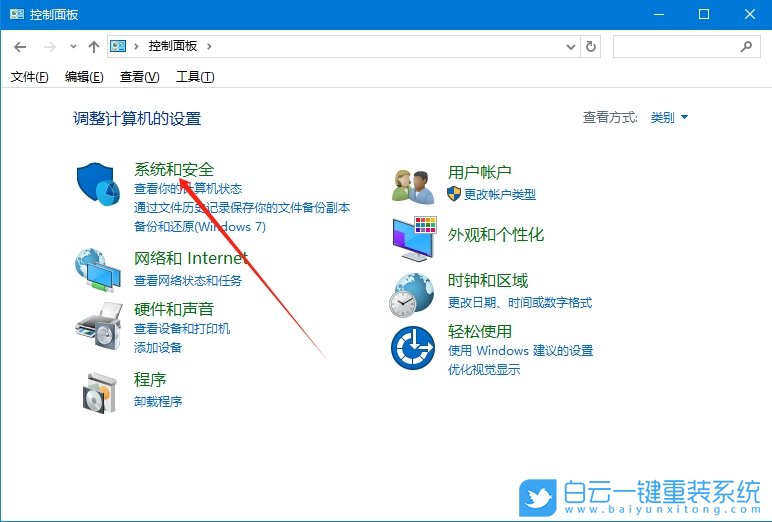
Task: Minimize the Control Panel window
Action: 659,14
